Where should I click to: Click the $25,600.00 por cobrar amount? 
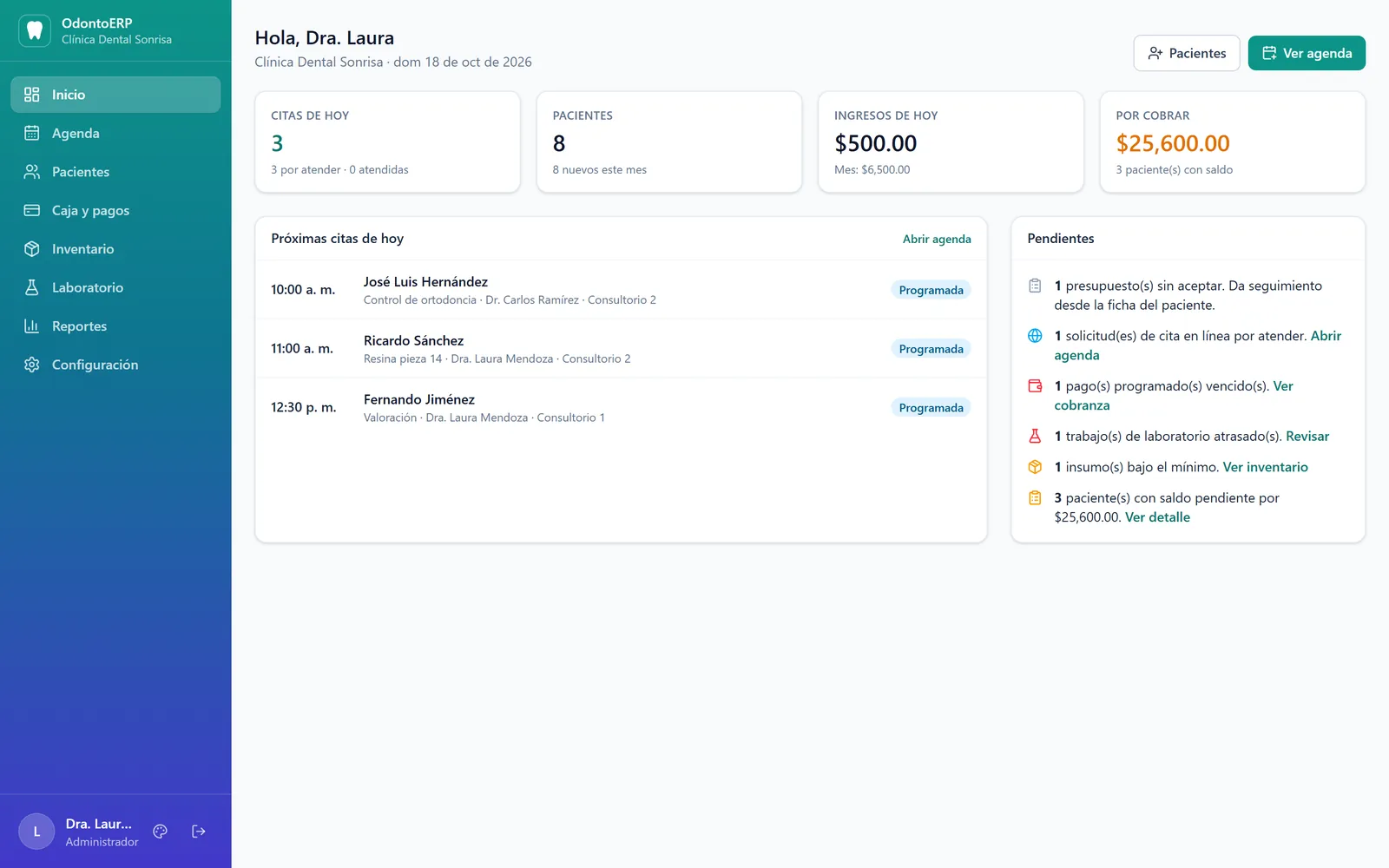coord(1173,143)
